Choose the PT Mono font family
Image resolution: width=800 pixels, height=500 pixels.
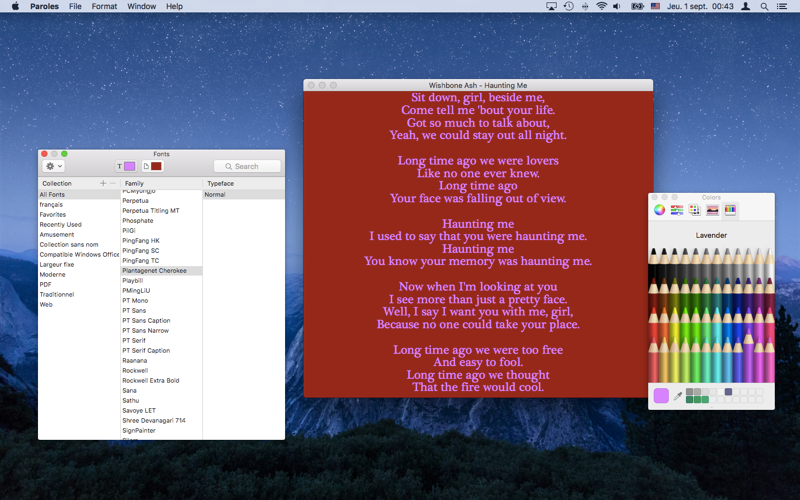(x=161, y=301)
